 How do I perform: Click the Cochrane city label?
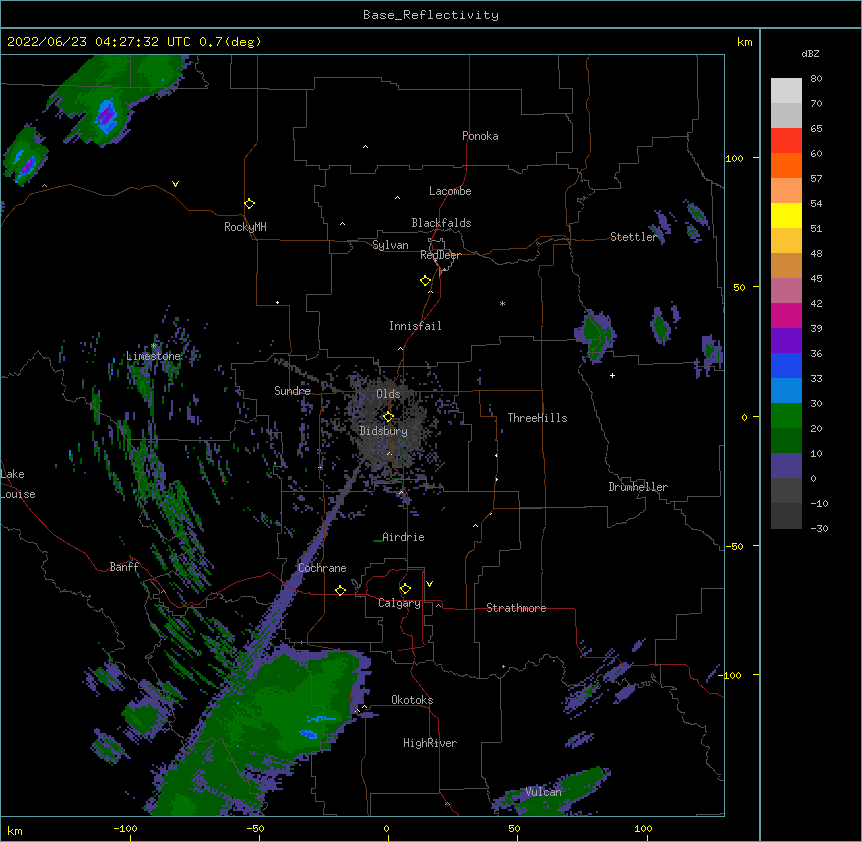pyautogui.click(x=322, y=568)
